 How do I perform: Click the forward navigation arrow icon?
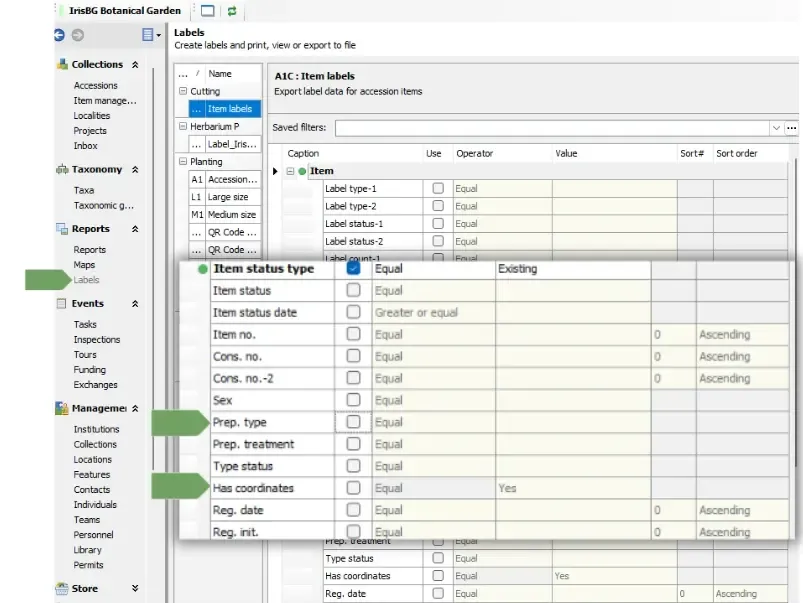77,35
